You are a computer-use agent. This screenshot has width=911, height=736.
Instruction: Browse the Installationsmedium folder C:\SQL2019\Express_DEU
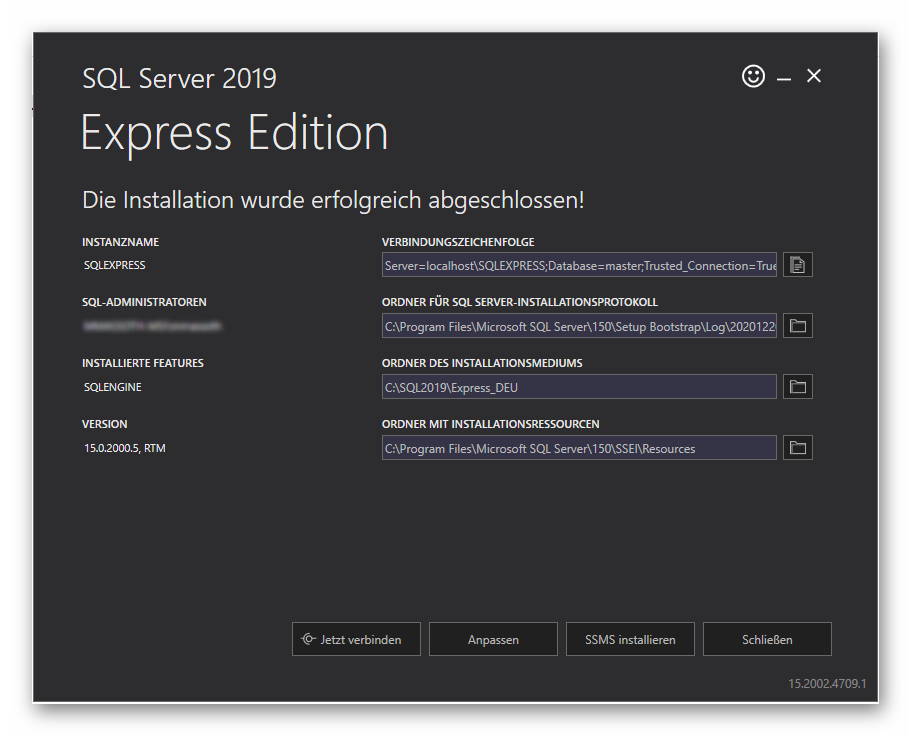pyautogui.click(x=797, y=386)
